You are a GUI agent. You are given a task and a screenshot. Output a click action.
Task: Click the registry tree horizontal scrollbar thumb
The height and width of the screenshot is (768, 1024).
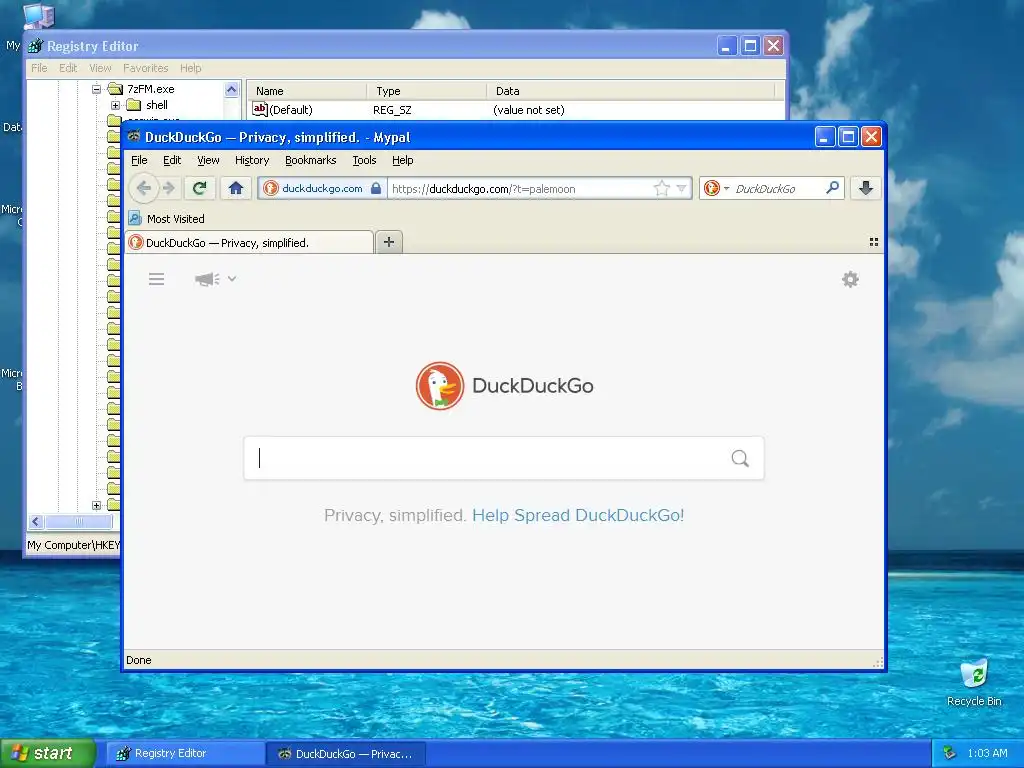pos(78,521)
